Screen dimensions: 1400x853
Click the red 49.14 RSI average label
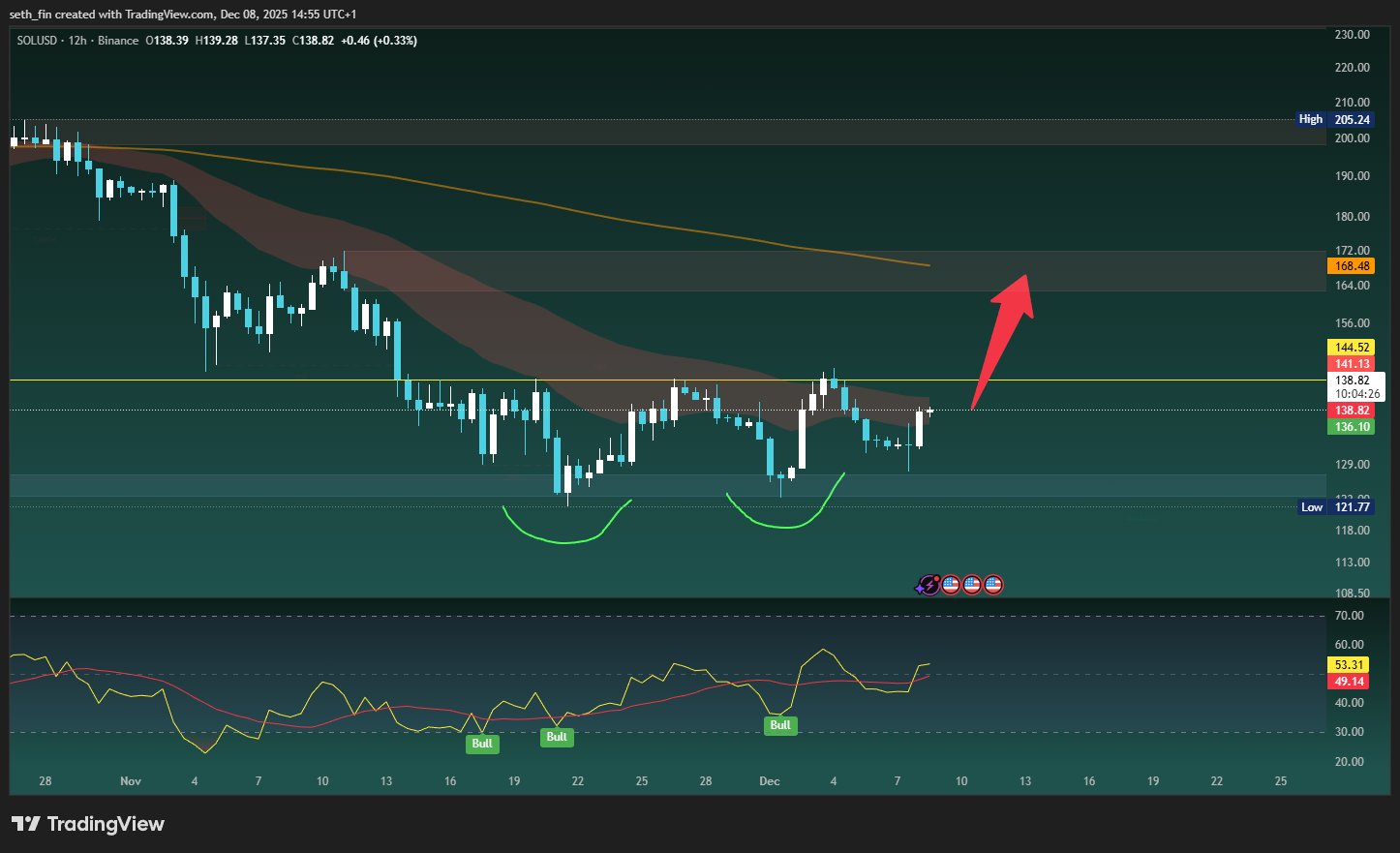point(1350,682)
